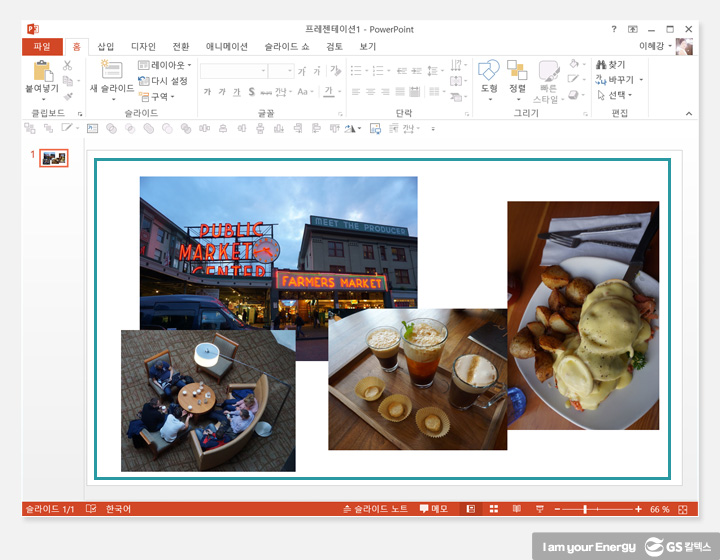
Task: Toggle Slide Notes (슬라이드 노트) pane
Action: pos(375,509)
